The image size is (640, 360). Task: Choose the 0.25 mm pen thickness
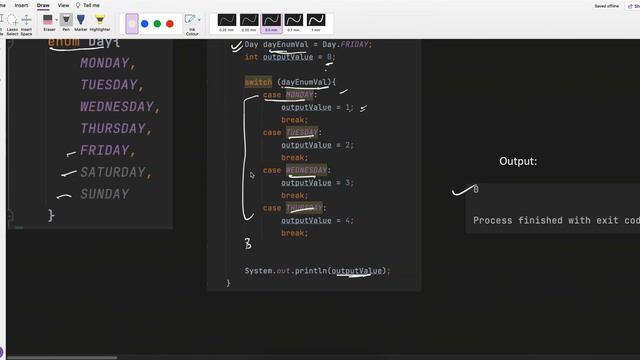(x=227, y=23)
